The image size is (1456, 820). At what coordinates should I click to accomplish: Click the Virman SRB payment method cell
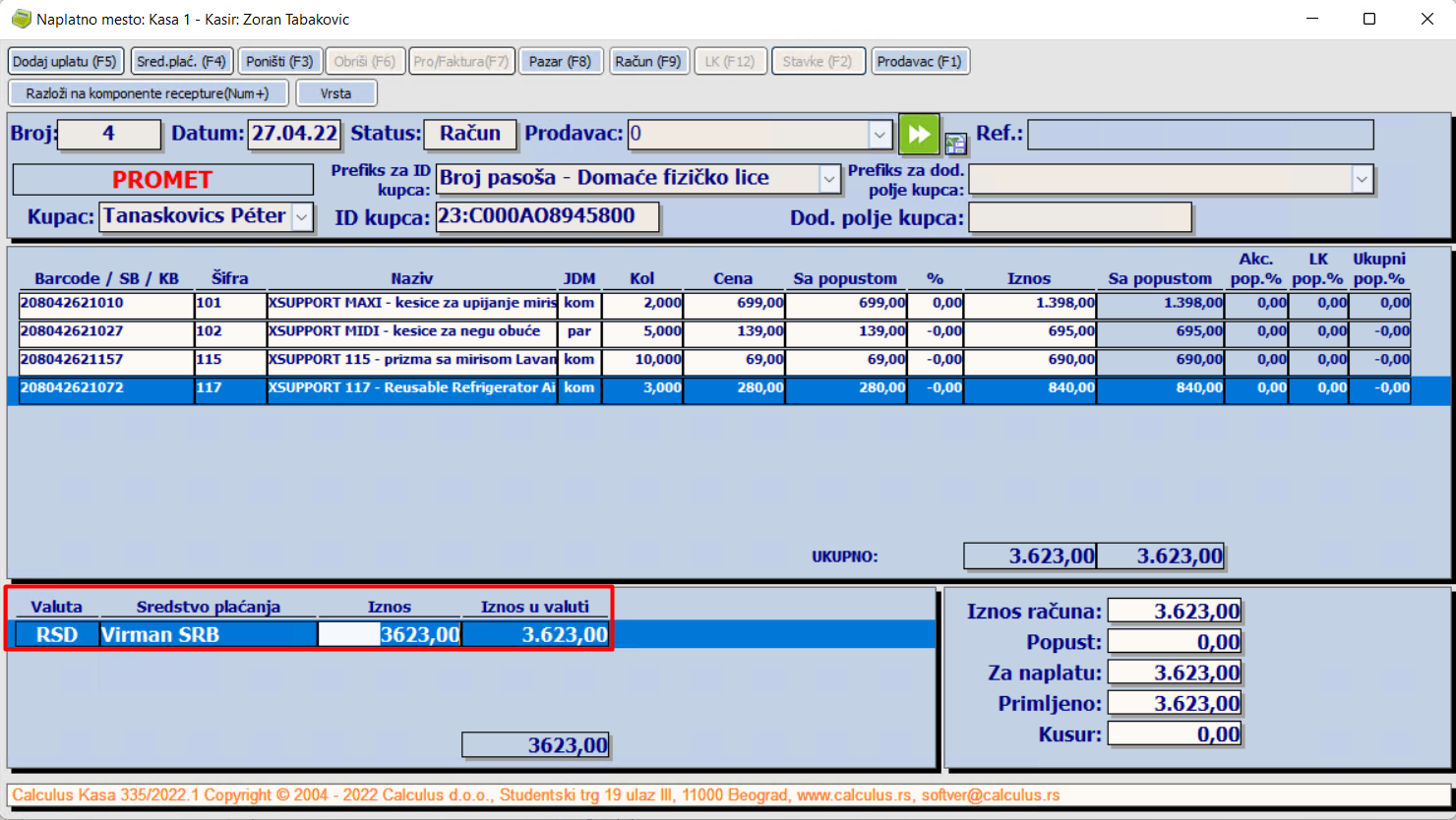[209, 634]
